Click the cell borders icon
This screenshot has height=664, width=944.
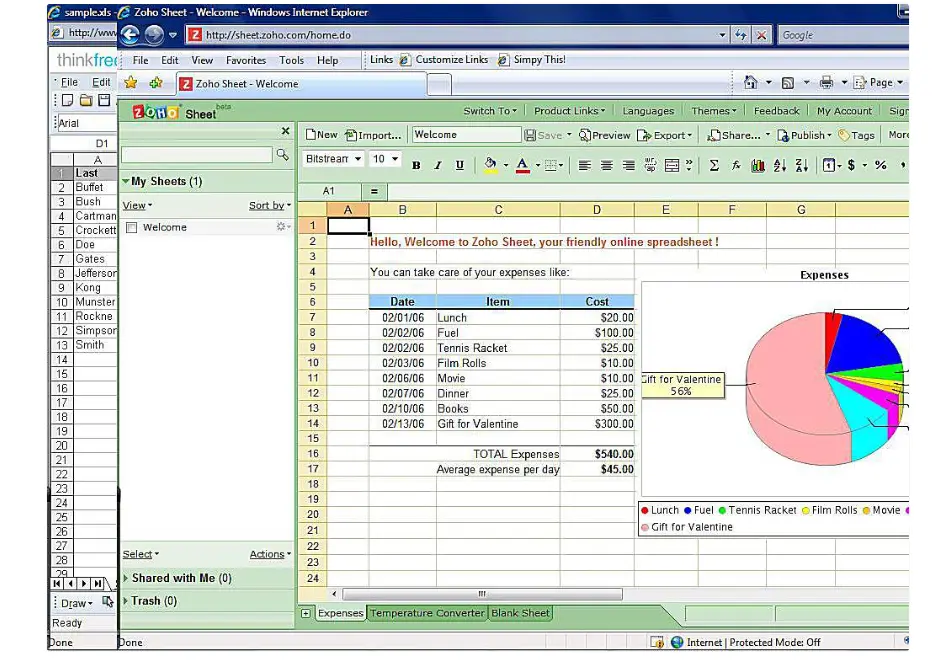550,165
